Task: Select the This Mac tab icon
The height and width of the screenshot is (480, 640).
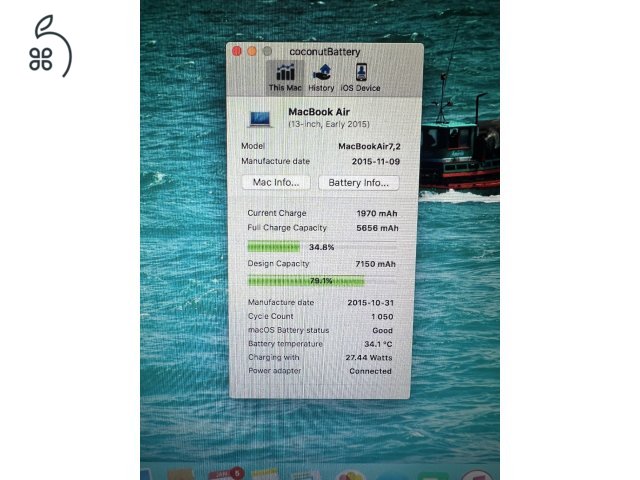Action: (x=285, y=76)
